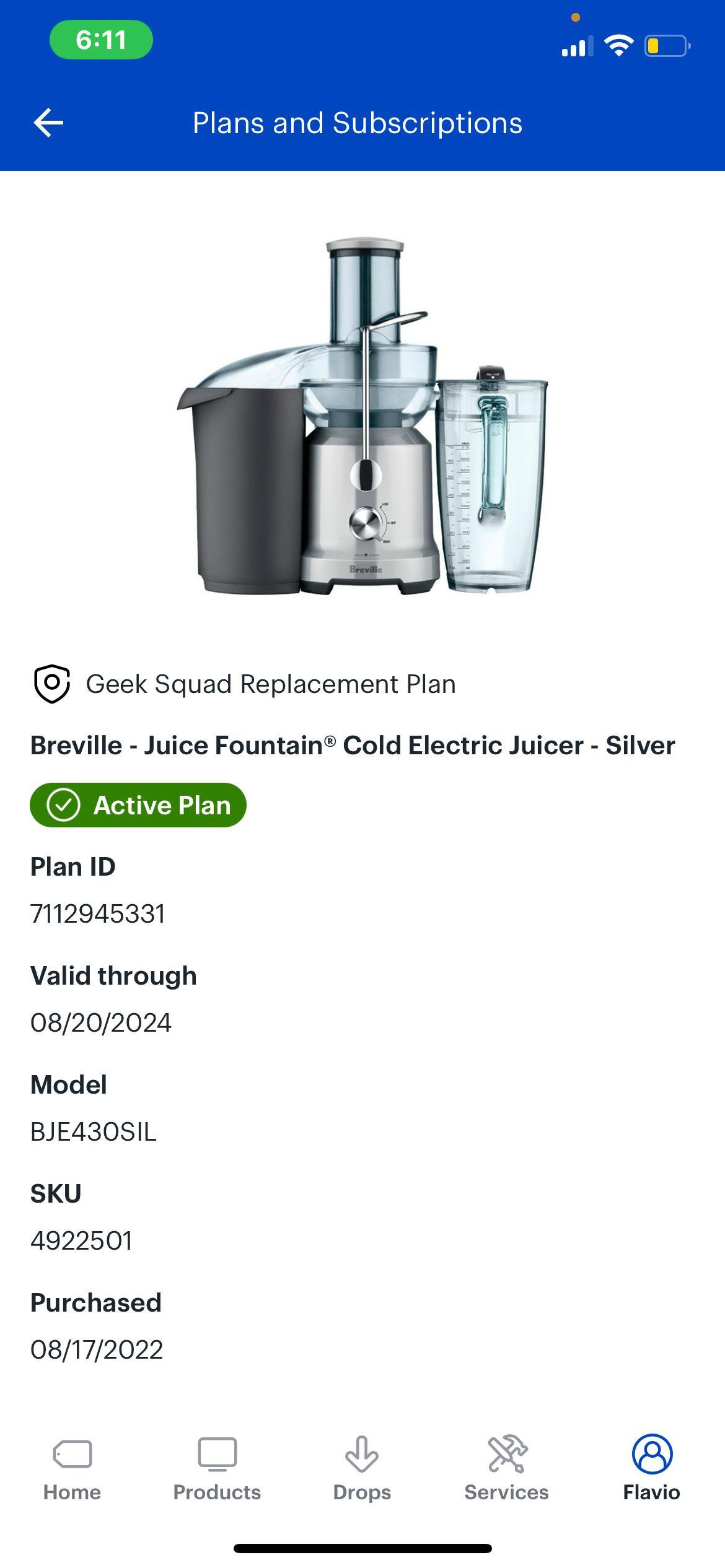725x1568 pixels.
Task: Tap the cellular signal bars
Action: 576,47
